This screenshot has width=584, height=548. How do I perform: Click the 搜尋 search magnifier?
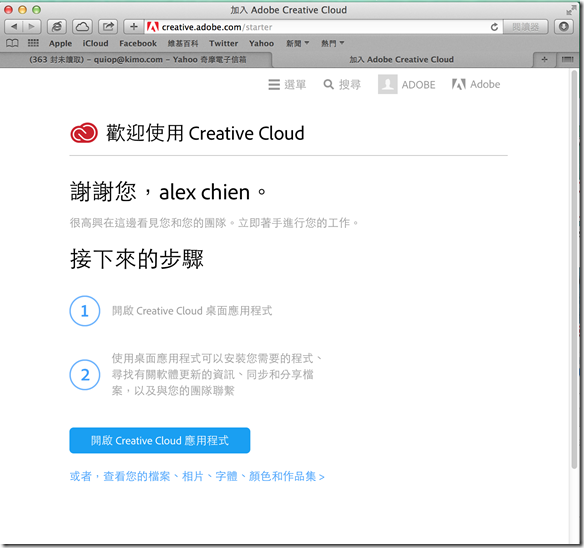(x=342, y=85)
